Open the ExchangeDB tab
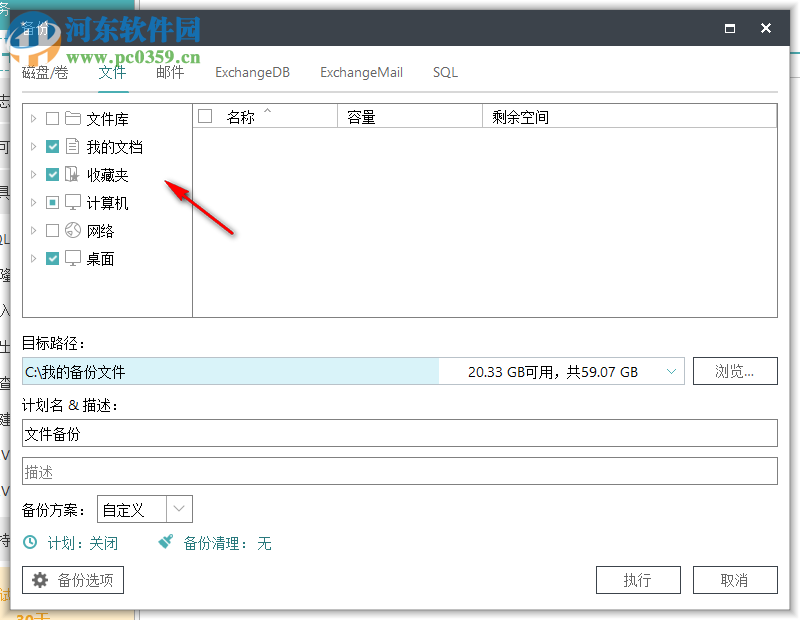 point(252,72)
